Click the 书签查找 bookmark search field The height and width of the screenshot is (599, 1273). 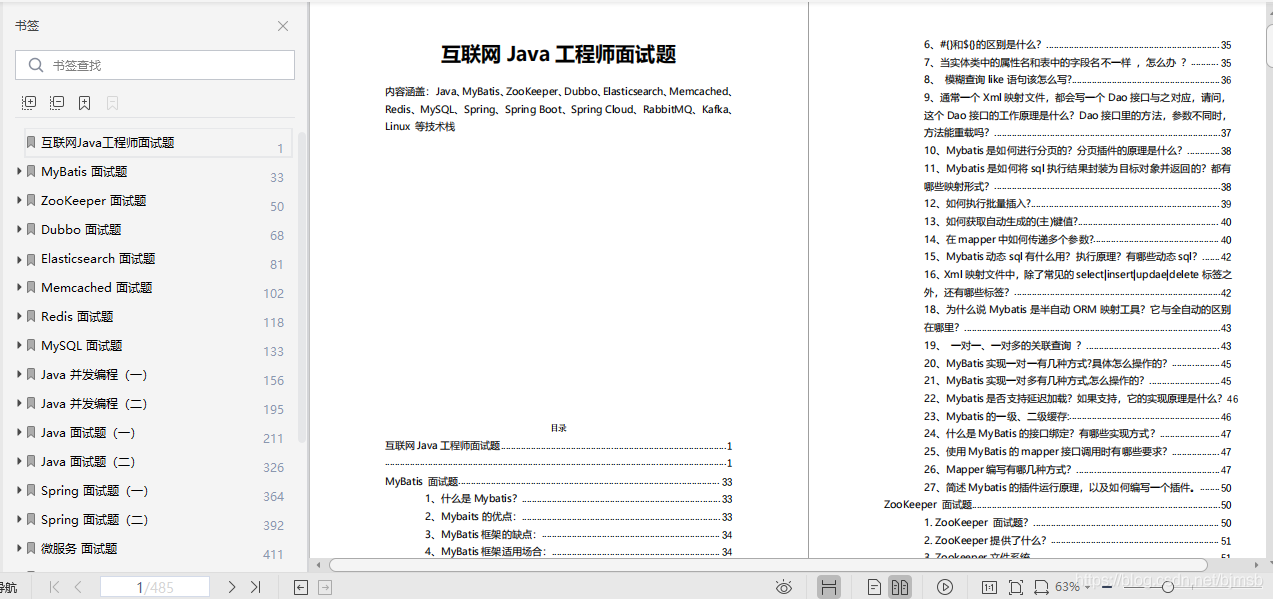[x=155, y=65]
